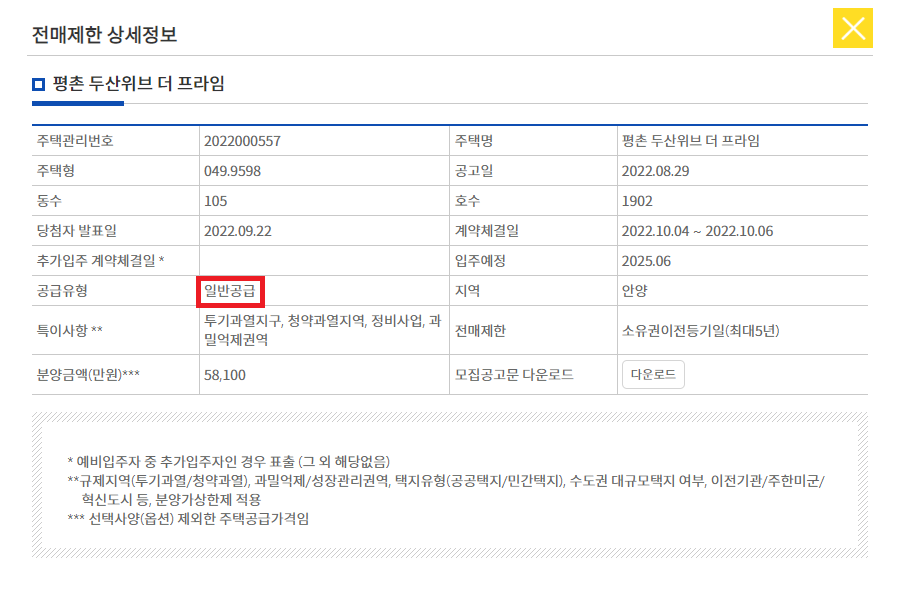Click the dialog title 전매제한 상세정보
Image resolution: width=899 pixels, height=600 pixels.
point(104,35)
